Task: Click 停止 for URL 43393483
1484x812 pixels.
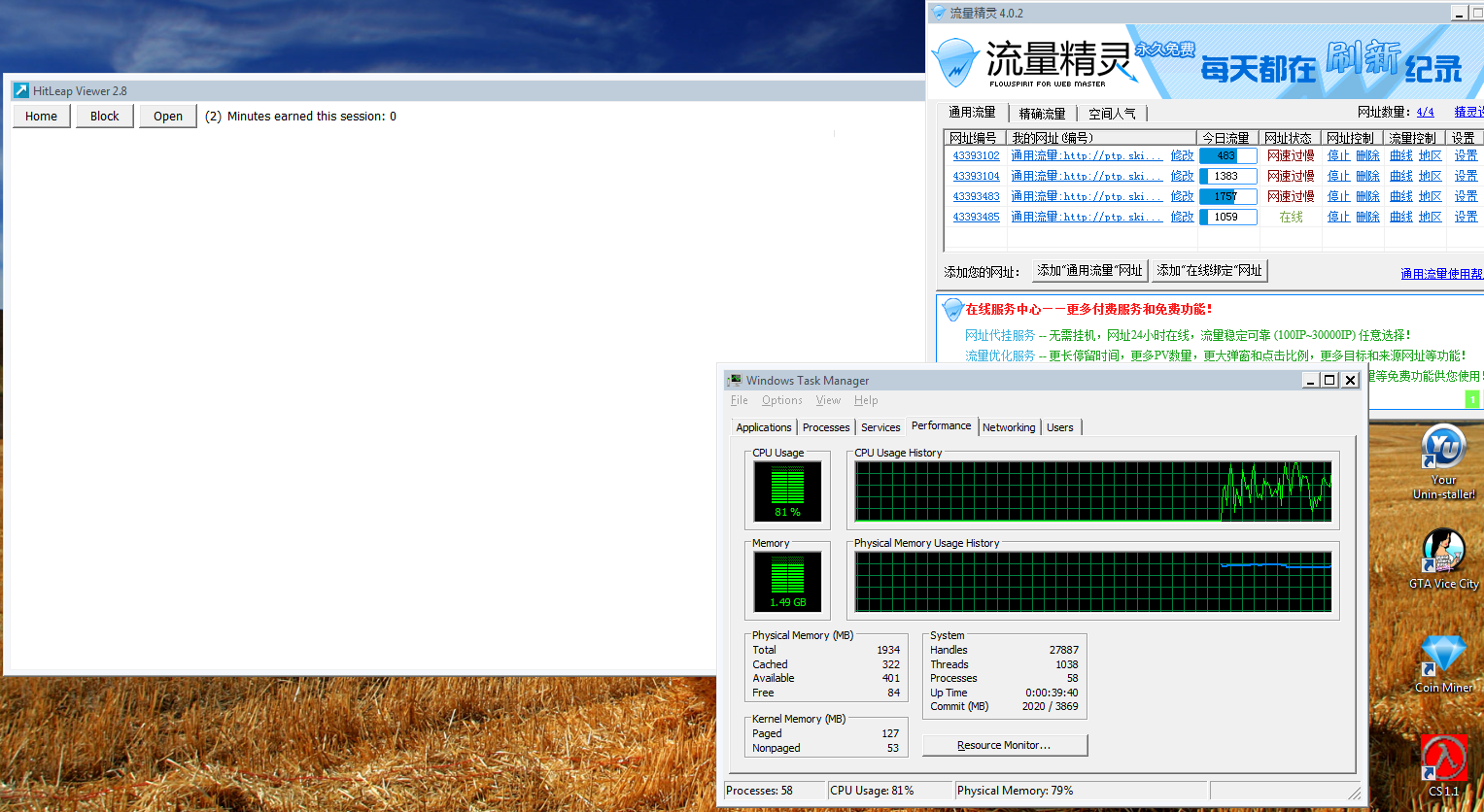Action: click(1338, 196)
